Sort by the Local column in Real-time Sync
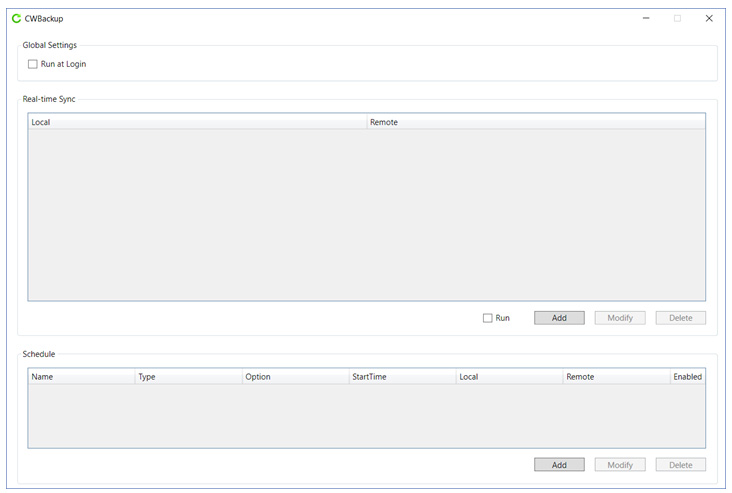Viewport: 732px width, 493px height. pyautogui.click(x=197, y=122)
